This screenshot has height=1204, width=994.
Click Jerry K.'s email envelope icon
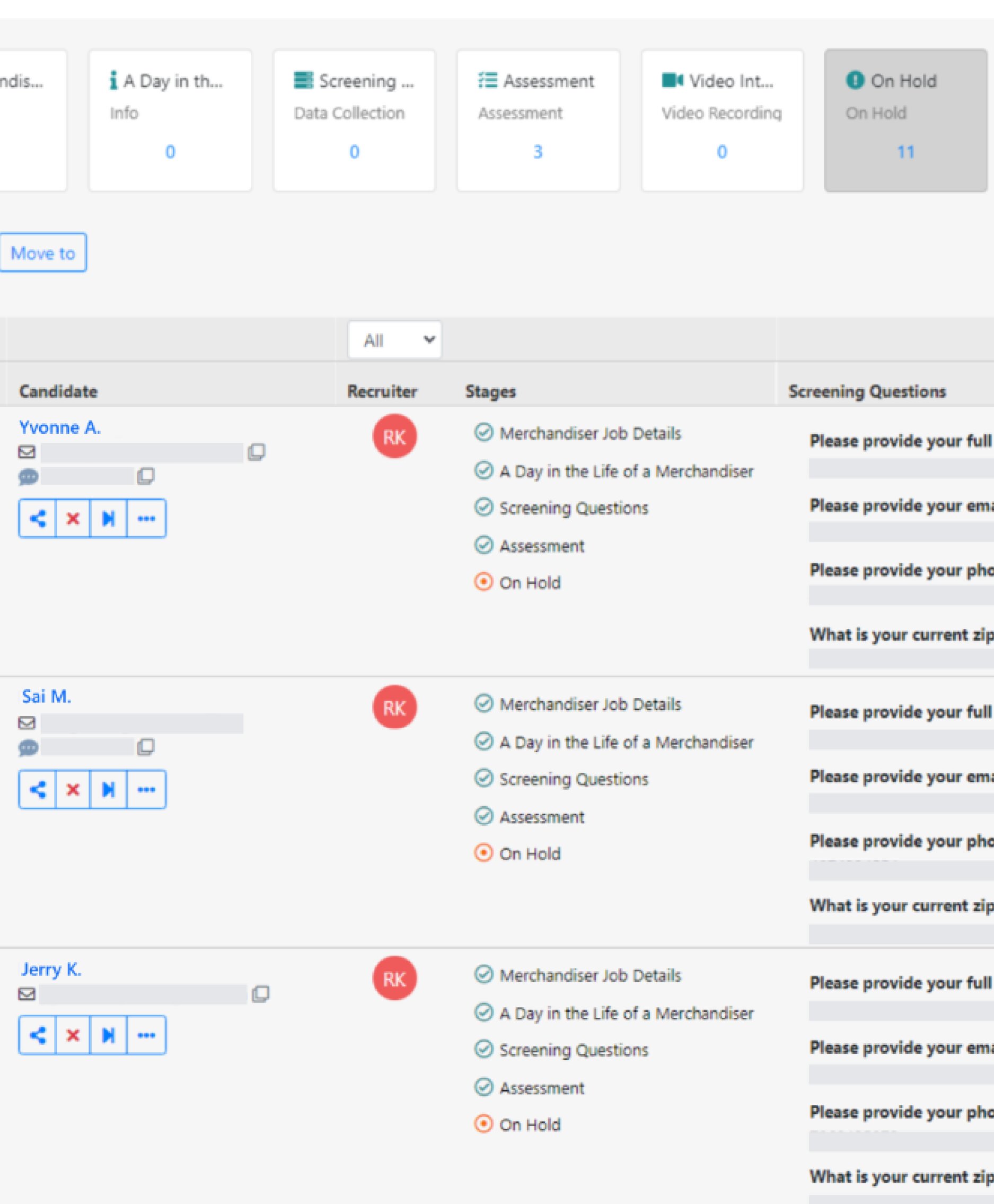27,994
